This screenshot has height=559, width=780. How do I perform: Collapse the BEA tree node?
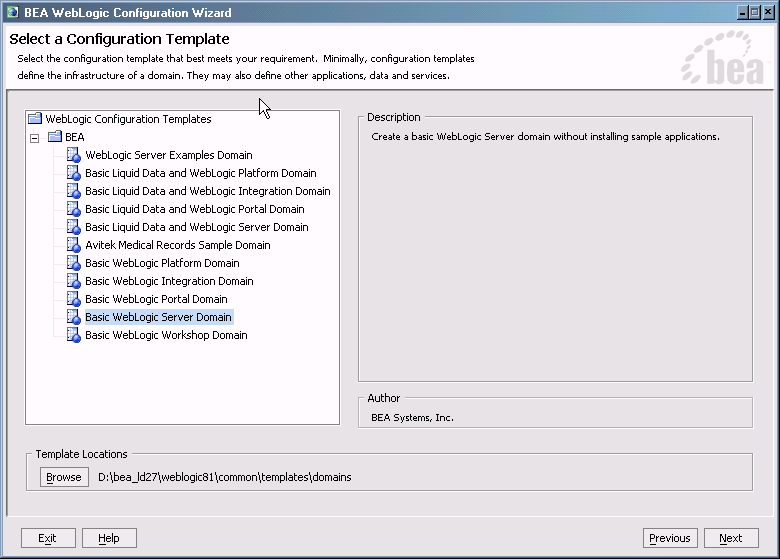click(x=34, y=138)
